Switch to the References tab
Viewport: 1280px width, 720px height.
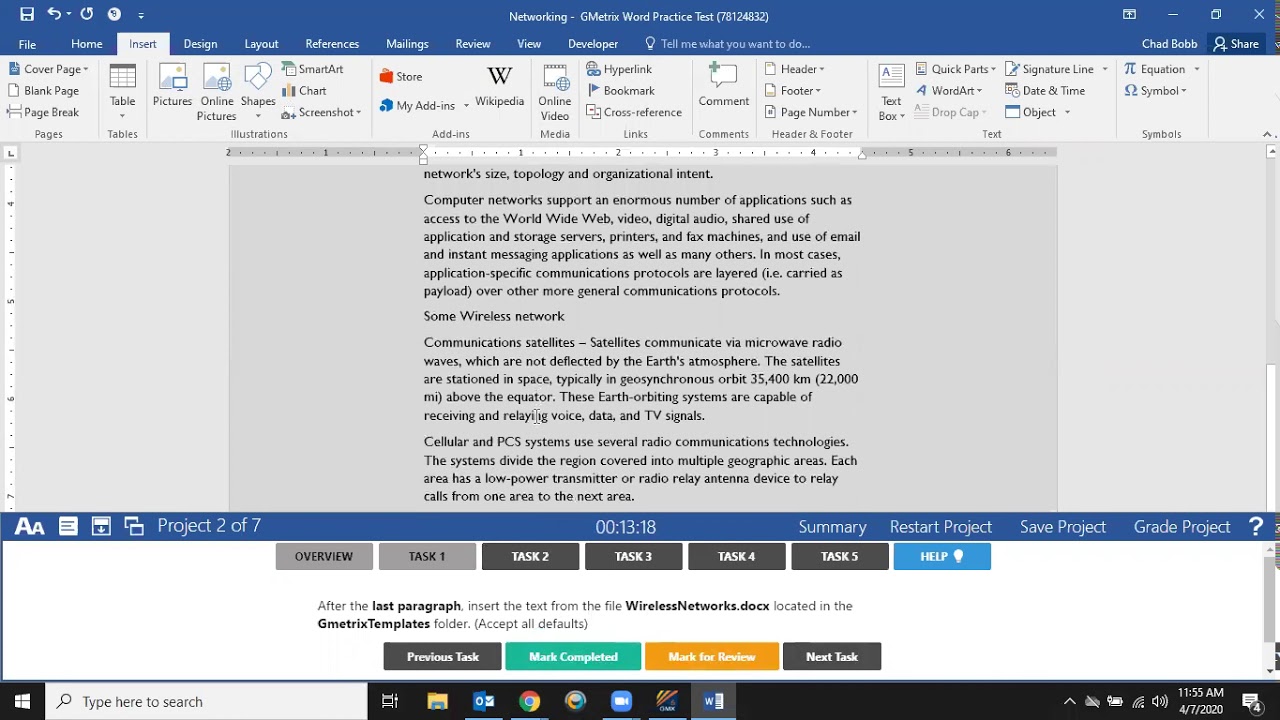pos(332,44)
